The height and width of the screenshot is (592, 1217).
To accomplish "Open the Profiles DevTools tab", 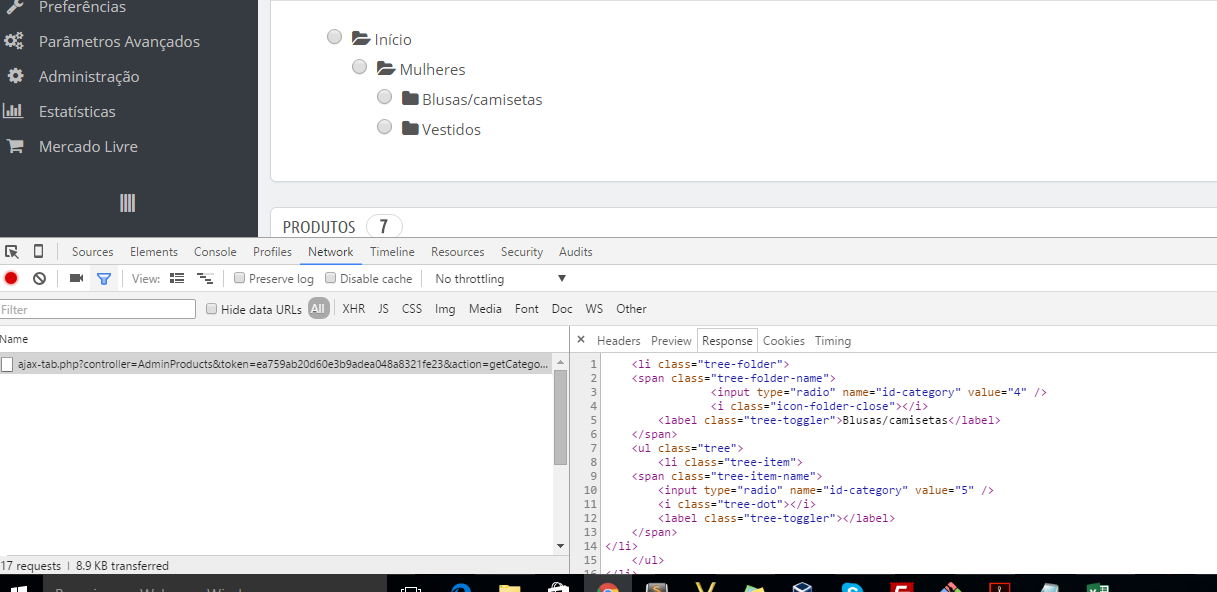I will coord(272,252).
